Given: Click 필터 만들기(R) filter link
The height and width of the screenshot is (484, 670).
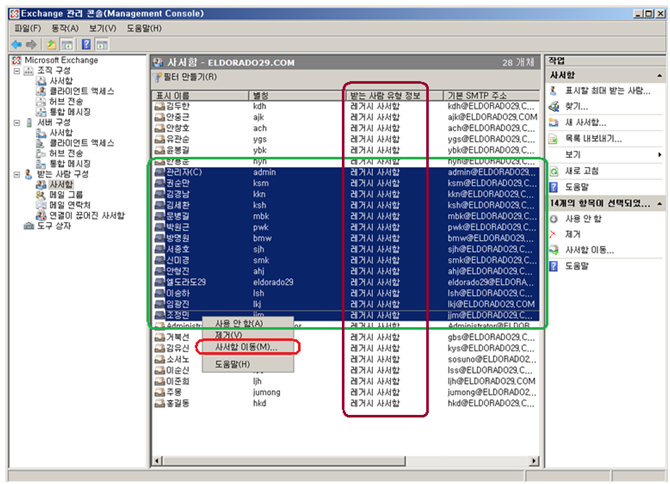Looking at the screenshot, I should click(190, 77).
